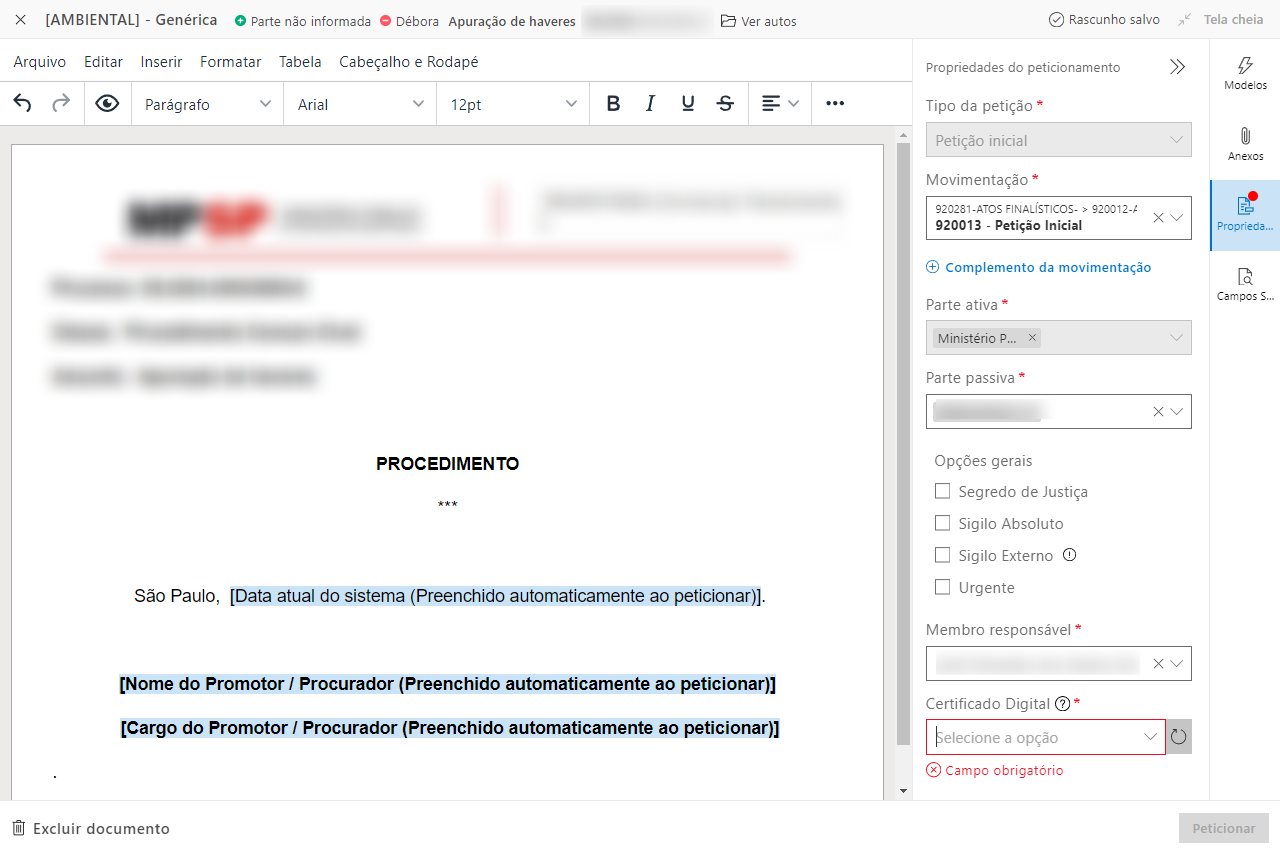Tick the Urgente checkbox

[942, 587]
